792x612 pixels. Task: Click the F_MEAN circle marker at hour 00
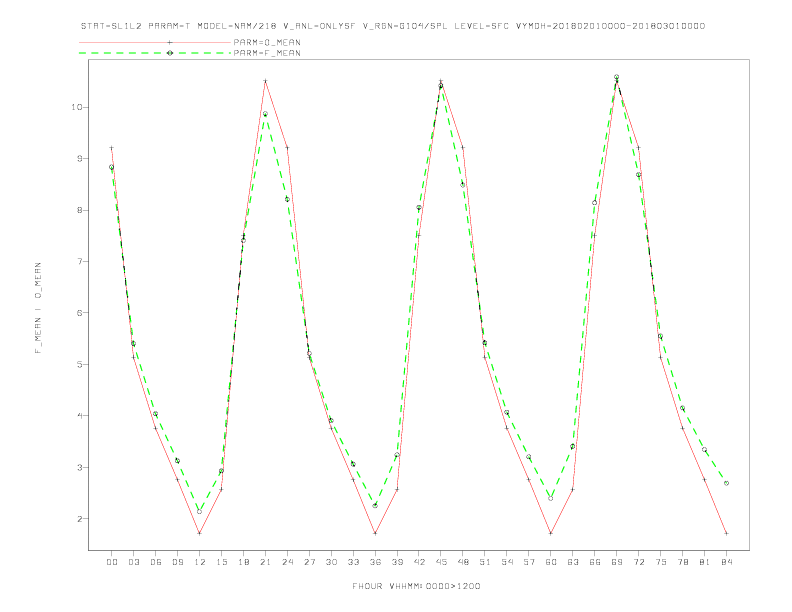click(112, 167)
